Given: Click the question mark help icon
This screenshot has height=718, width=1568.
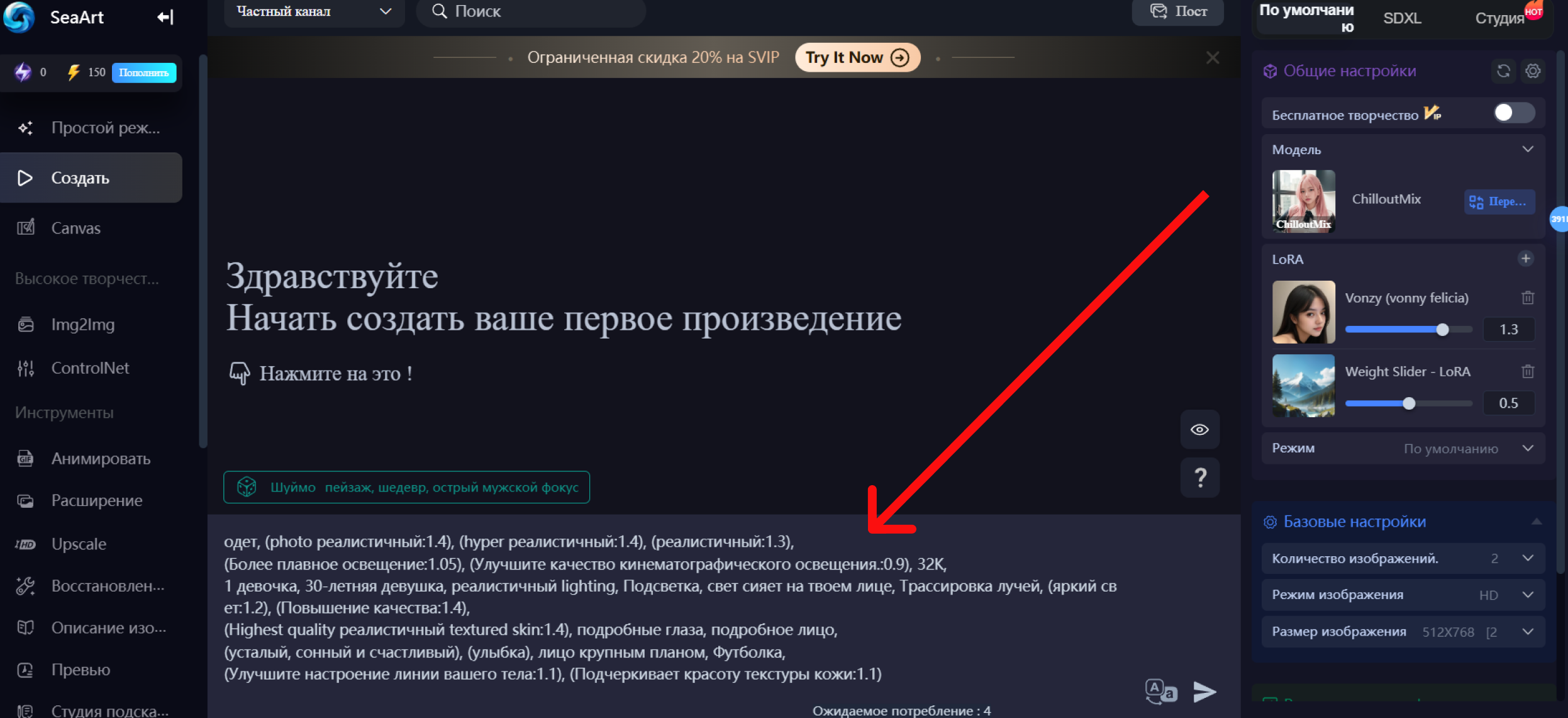Looking at the screenshot, I should click(1199, 477).
